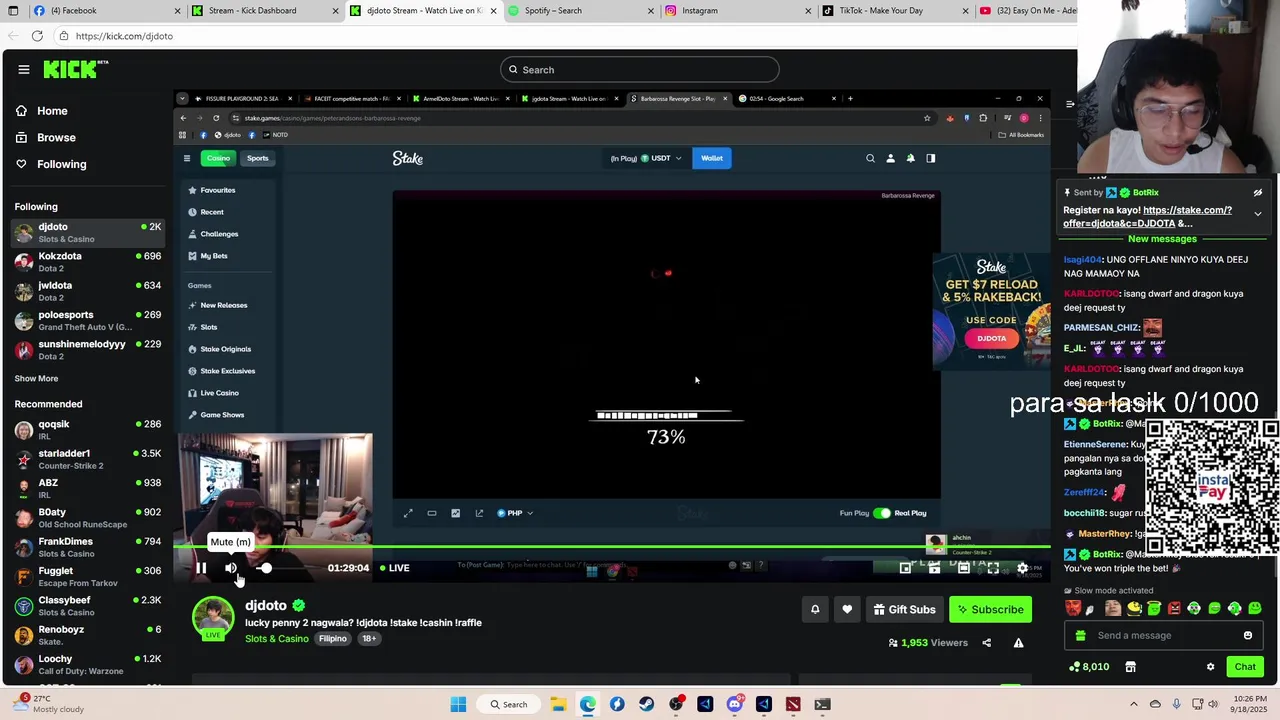Image resolution: width=1280 pixels, height=720 pixels.
Task: Open the channel shop icon
Action: point(1130,667)
